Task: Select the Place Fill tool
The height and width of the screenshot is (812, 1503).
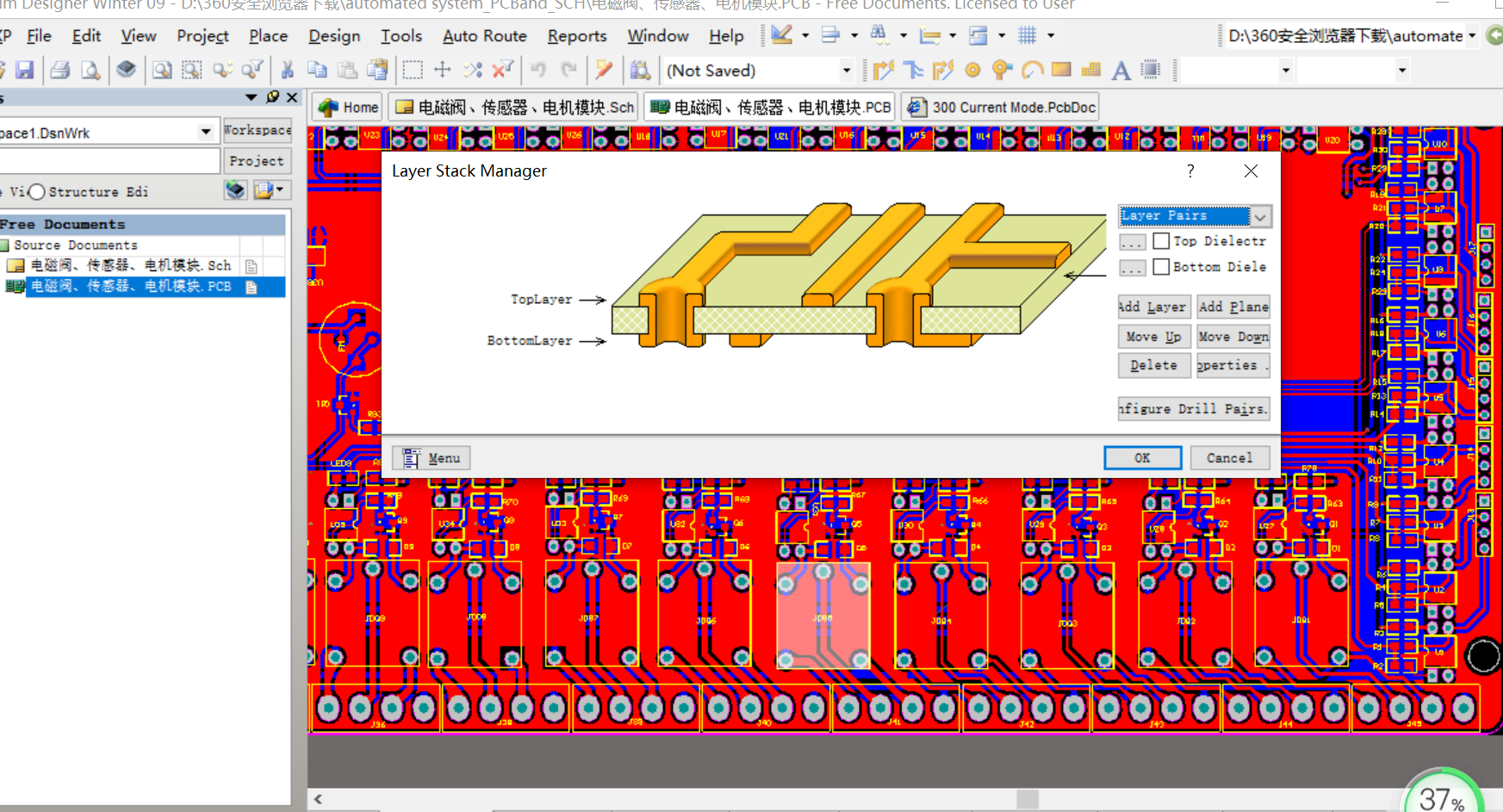Action: point(1061,70)
